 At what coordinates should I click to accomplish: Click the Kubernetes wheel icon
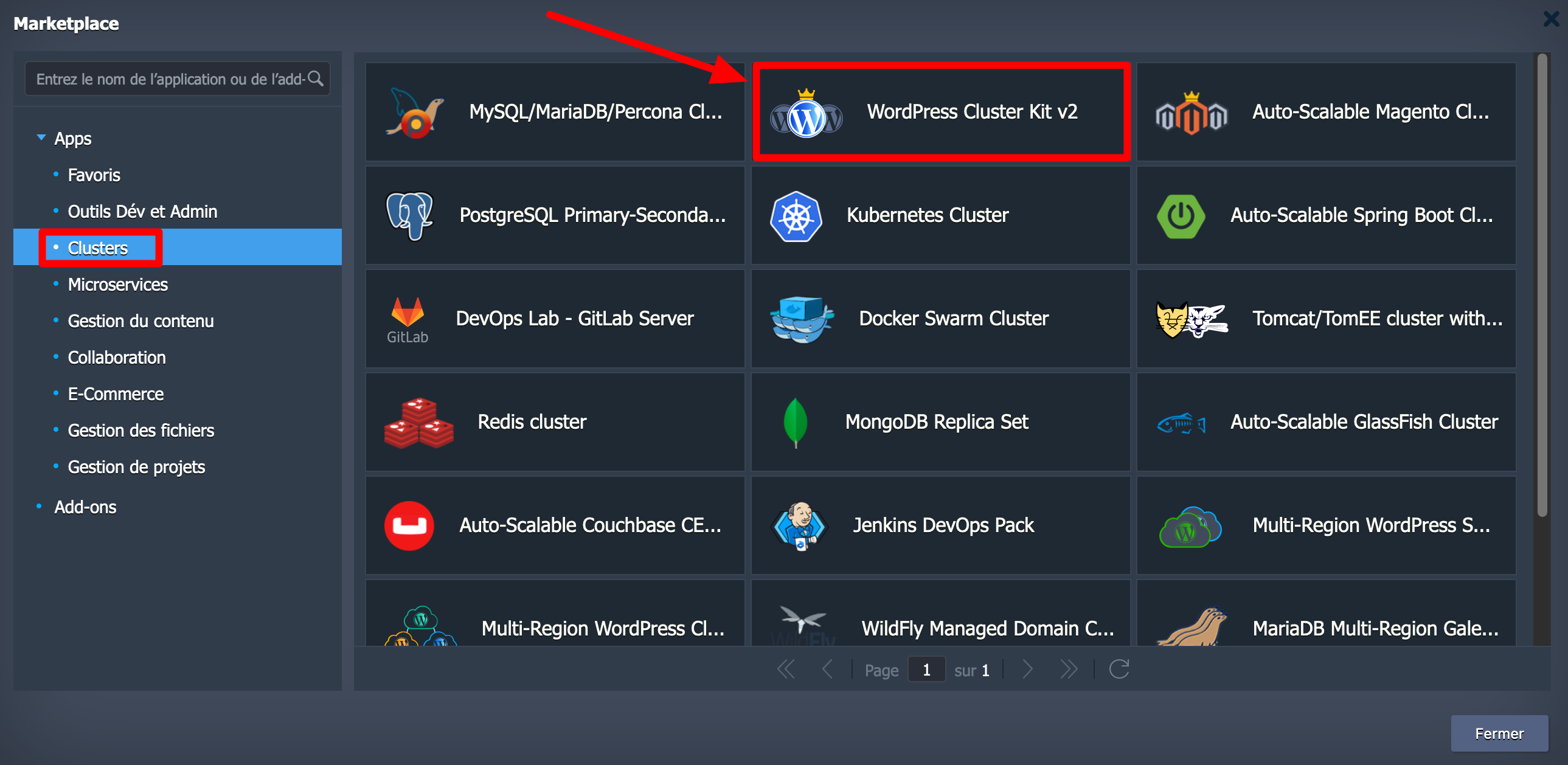click(796, 216)
